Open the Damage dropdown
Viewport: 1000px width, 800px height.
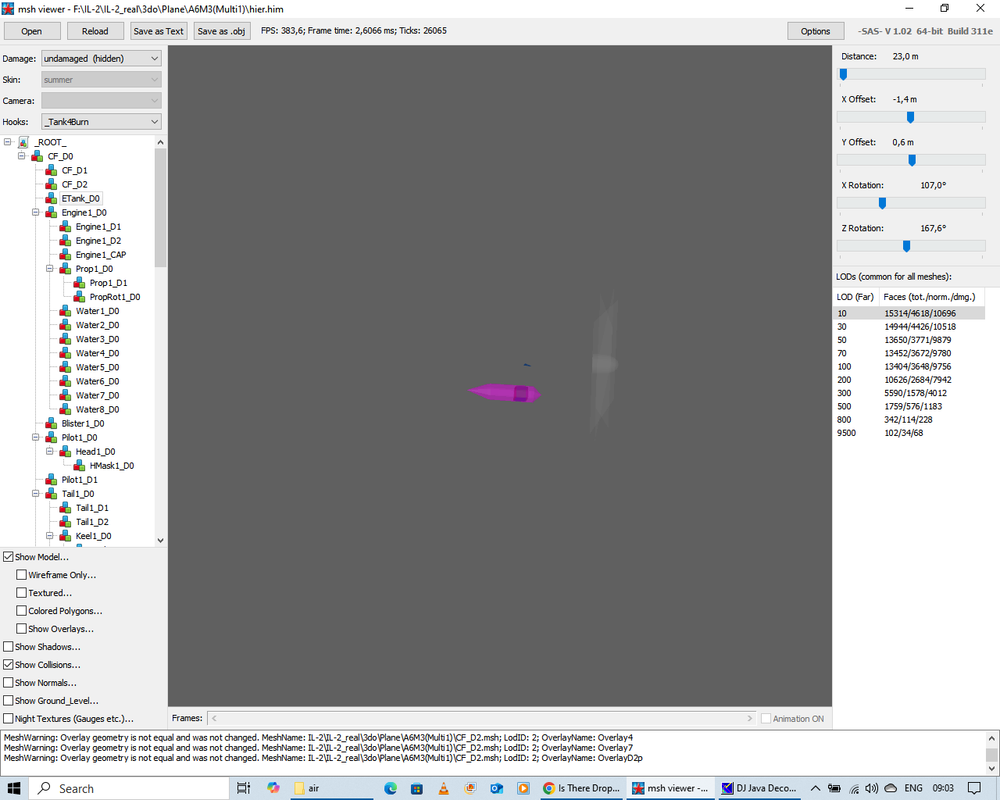click(x=101, y=58)
